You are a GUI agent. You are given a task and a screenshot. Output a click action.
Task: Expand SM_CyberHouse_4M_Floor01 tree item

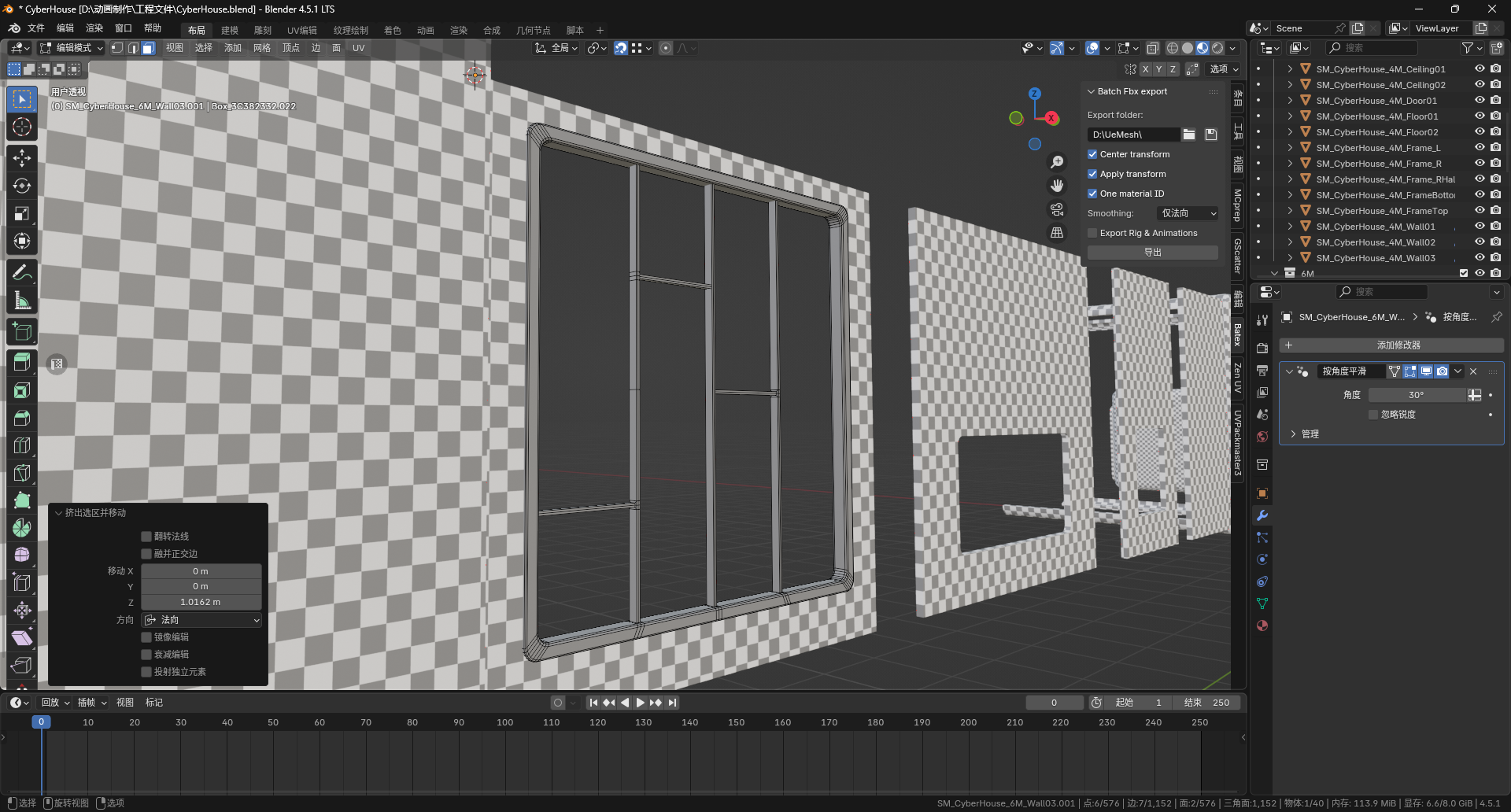[1290, 116]
